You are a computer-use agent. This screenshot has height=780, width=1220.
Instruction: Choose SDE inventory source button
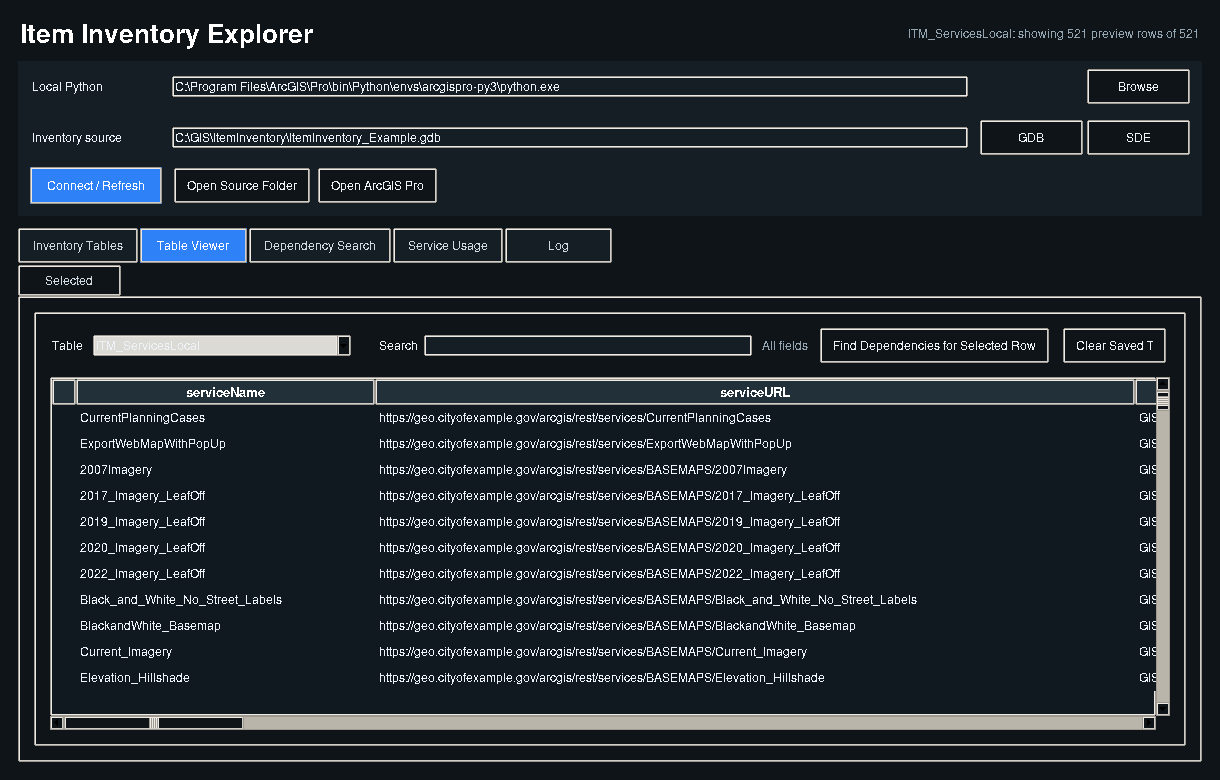(x=1138, y=138)
